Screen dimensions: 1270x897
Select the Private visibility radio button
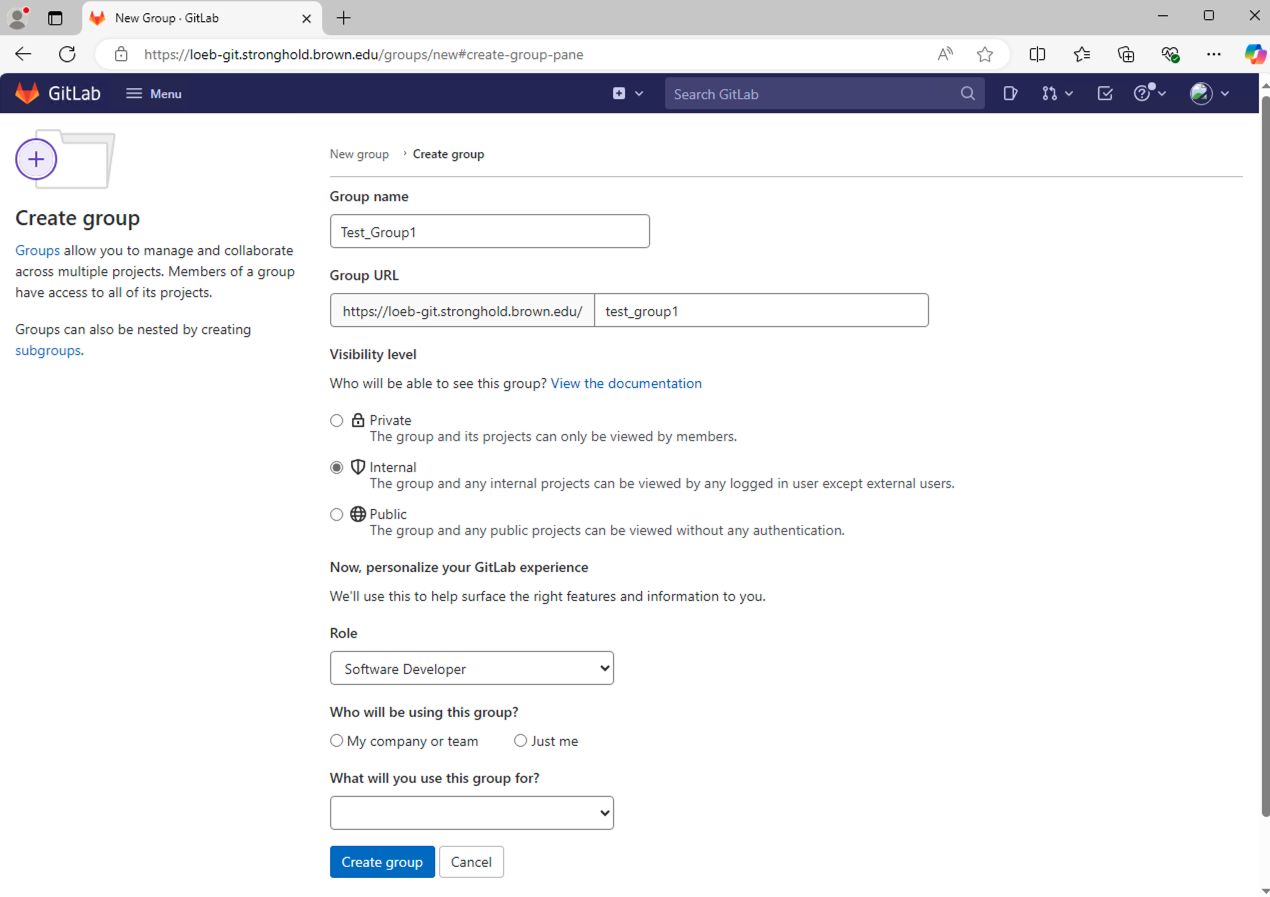click(337, 421)
